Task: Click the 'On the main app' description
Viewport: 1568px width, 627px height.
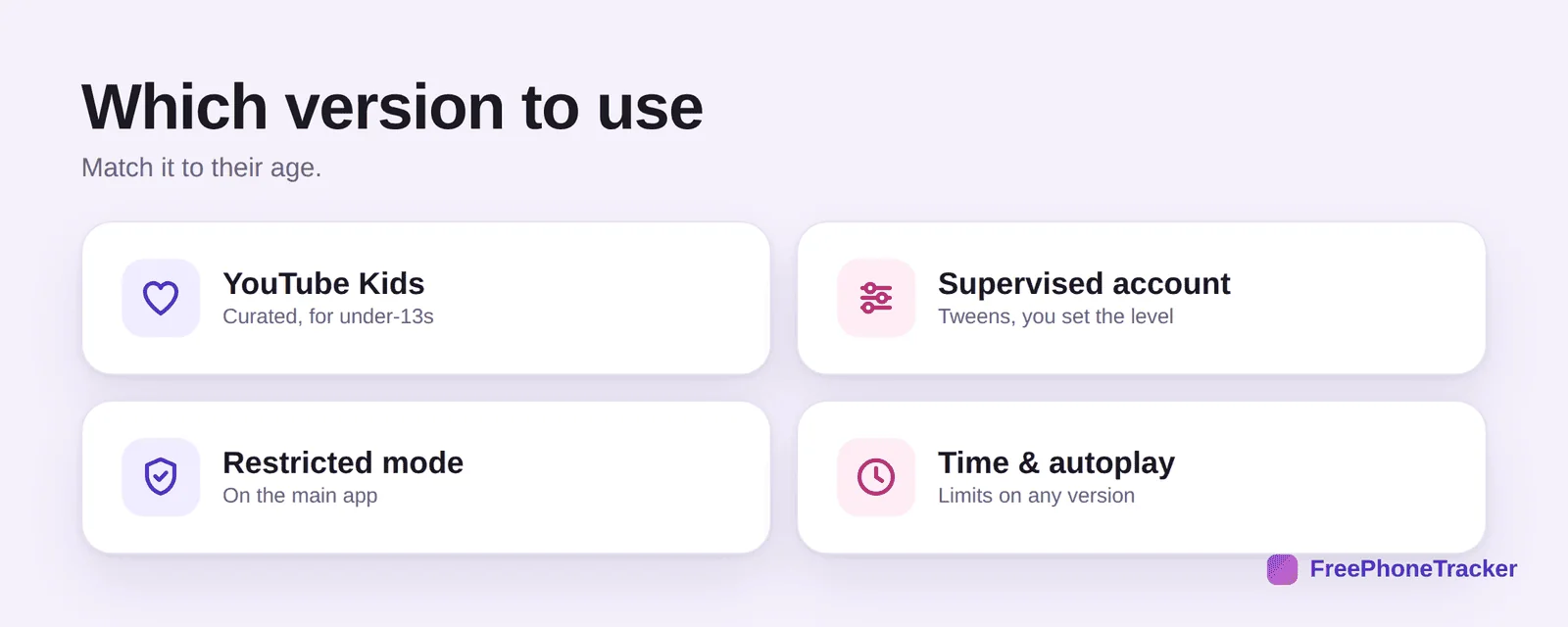Action: click(300, 496)
